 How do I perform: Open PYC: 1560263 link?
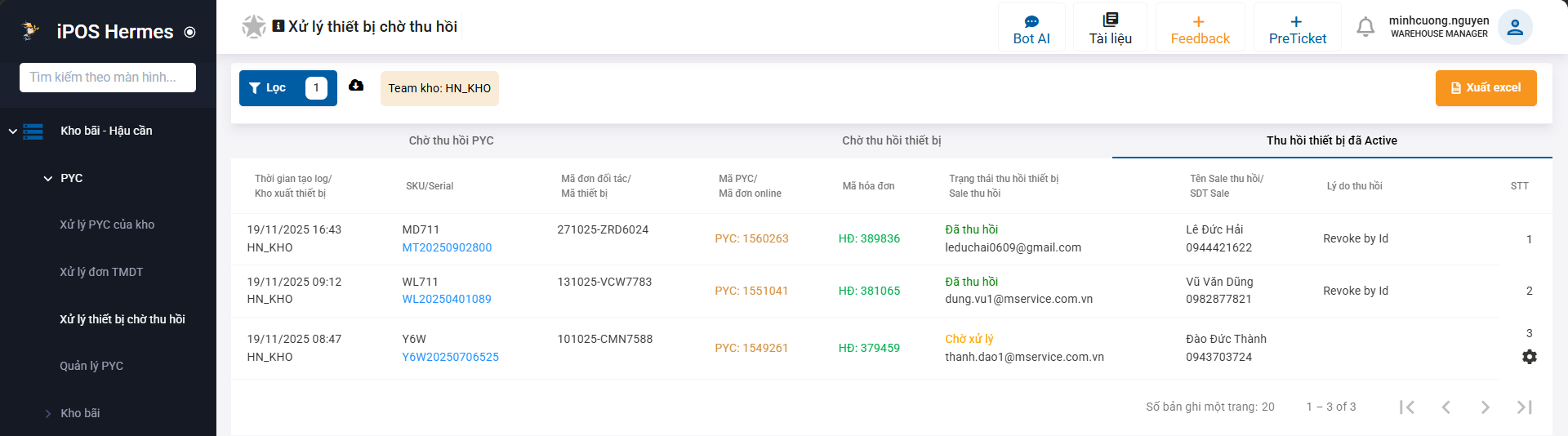point(751,238)
